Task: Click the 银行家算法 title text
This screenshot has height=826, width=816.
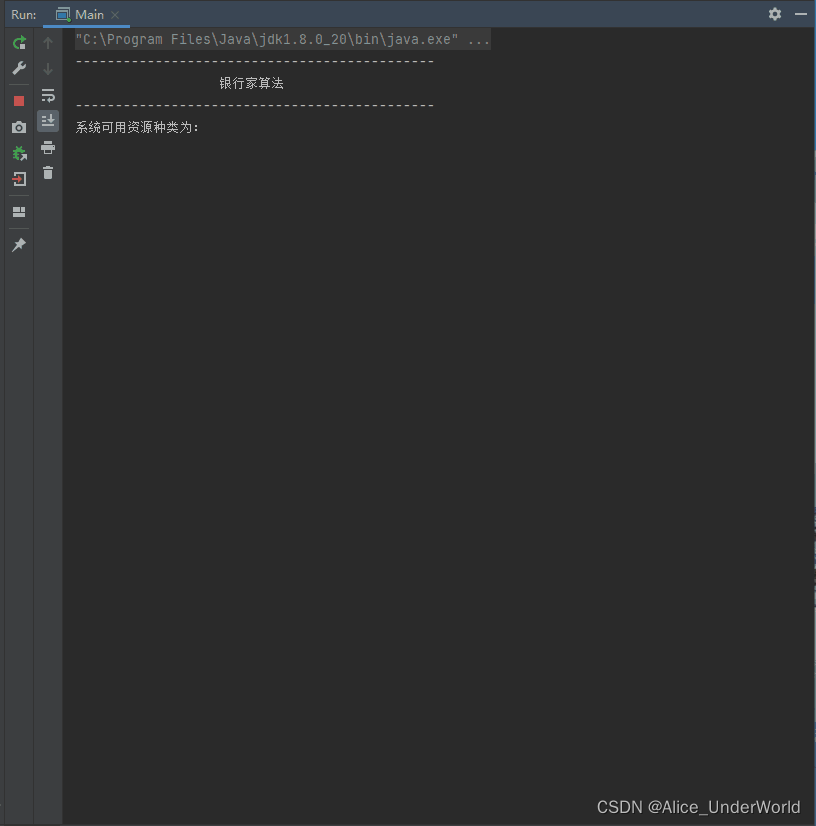Action: coord(251,83)
